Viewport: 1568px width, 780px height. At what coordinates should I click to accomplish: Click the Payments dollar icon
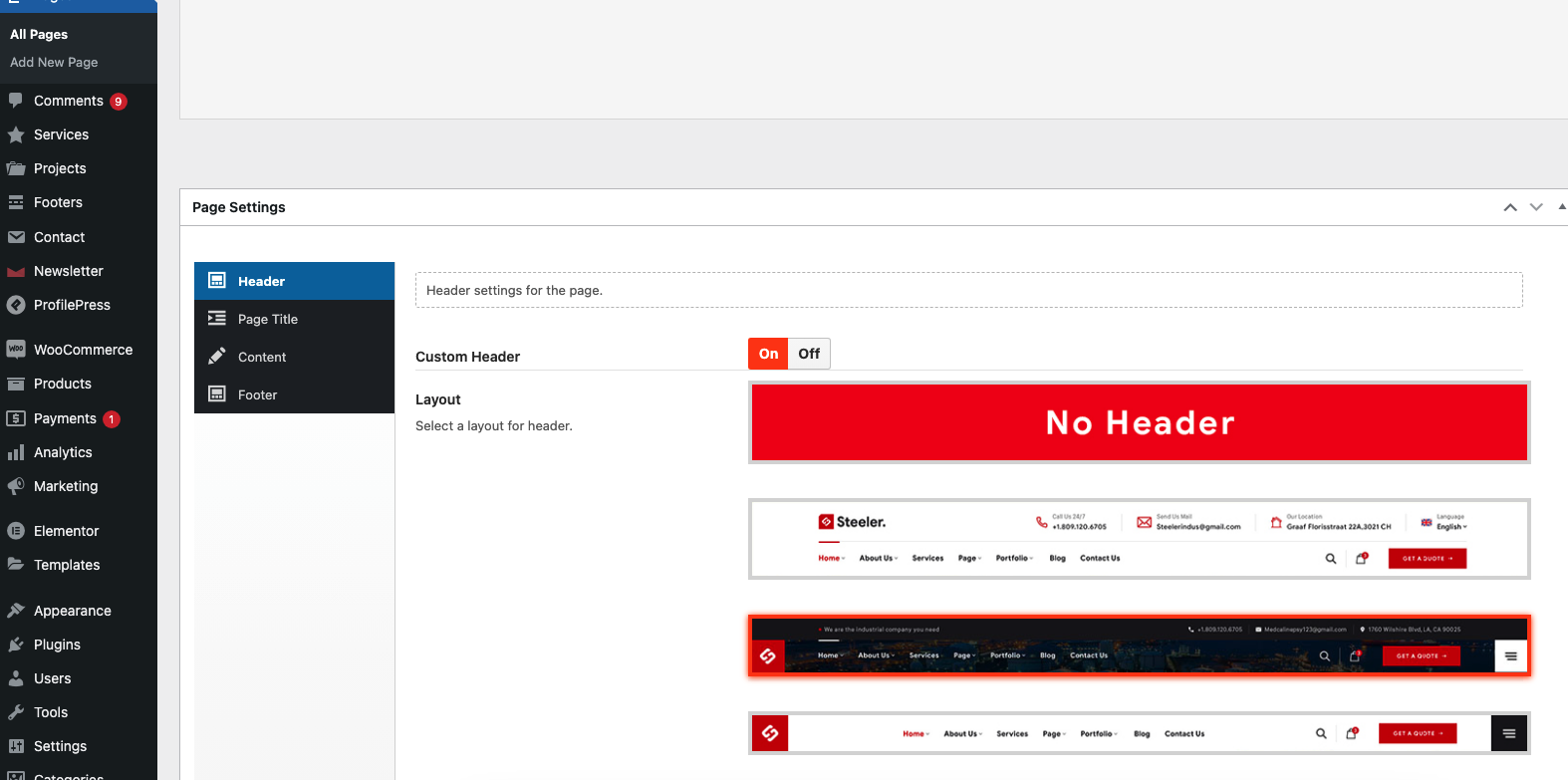point(16,418)
